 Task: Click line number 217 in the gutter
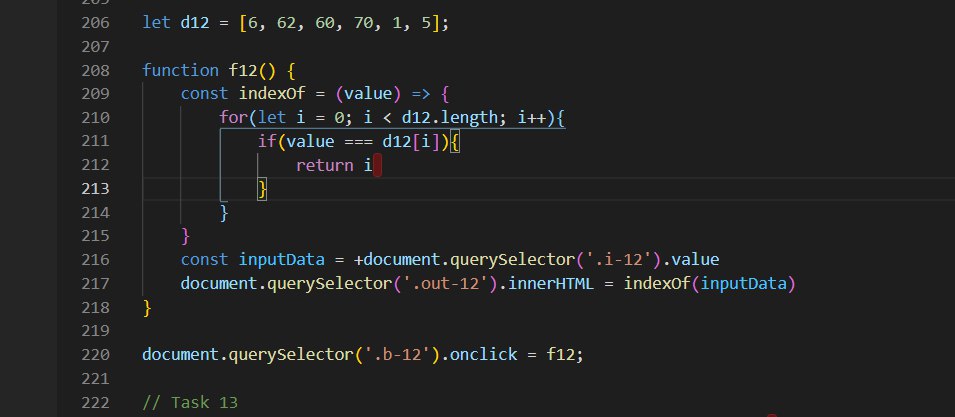[x=95, y=284]
